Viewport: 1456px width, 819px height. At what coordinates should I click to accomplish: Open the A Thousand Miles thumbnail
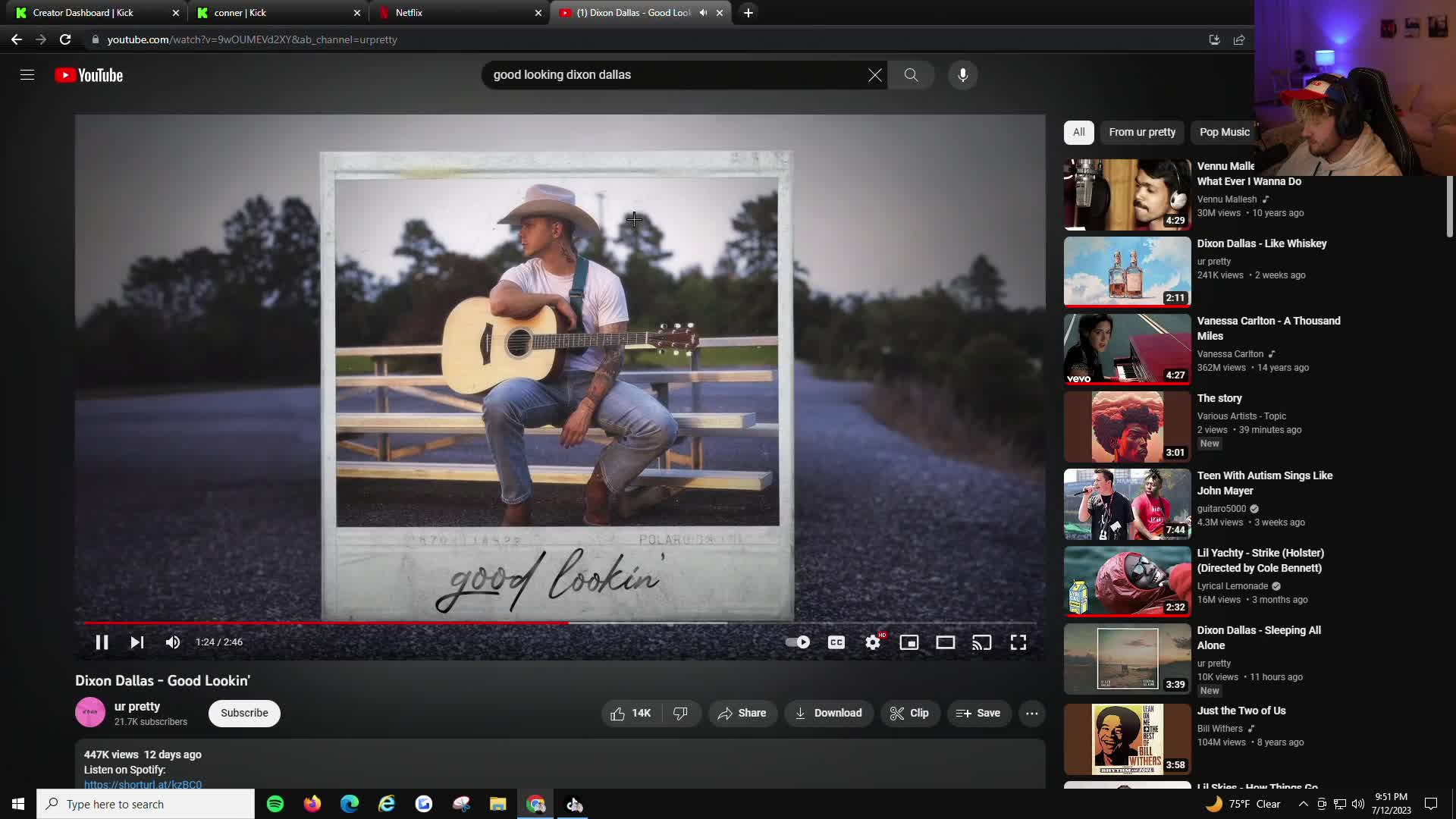click(x=1128, y=349)
